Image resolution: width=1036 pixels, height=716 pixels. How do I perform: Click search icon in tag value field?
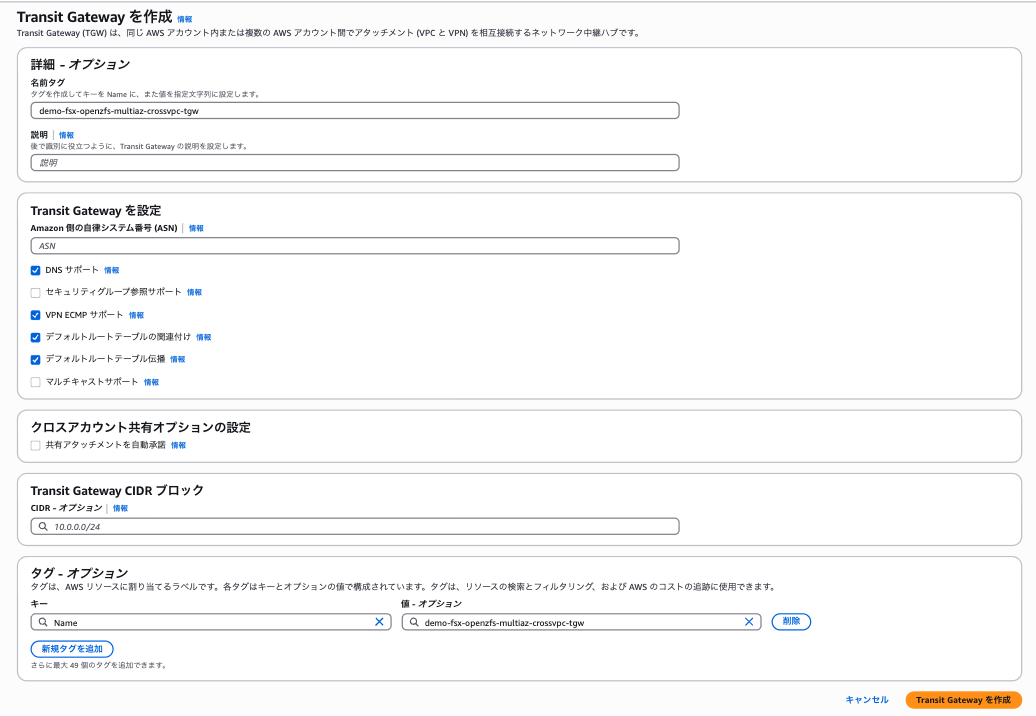click(x=414, y=622)
